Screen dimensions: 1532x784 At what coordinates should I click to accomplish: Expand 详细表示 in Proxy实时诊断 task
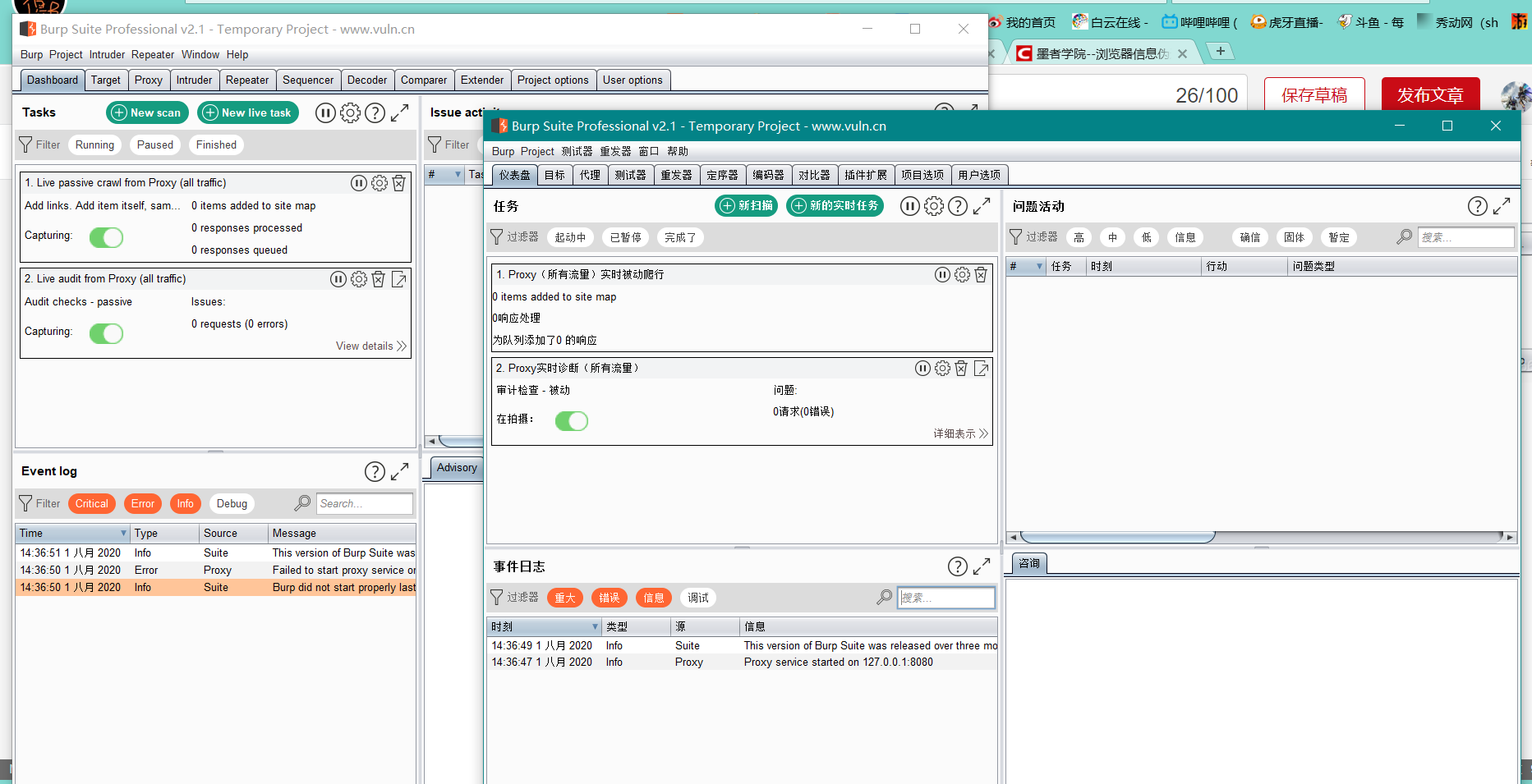pos(961,433)
